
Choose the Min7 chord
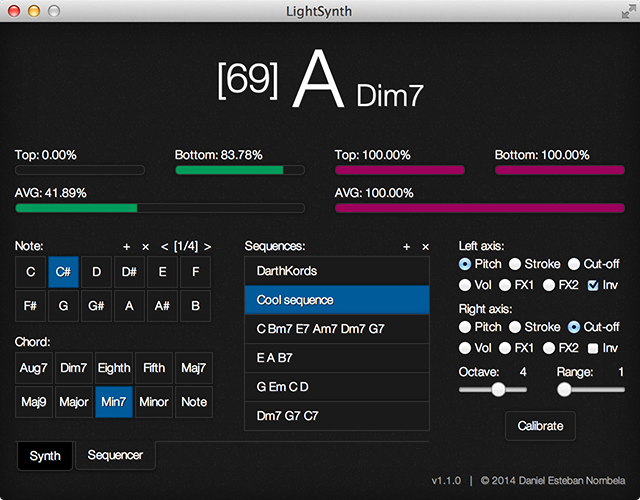point(114,402)
